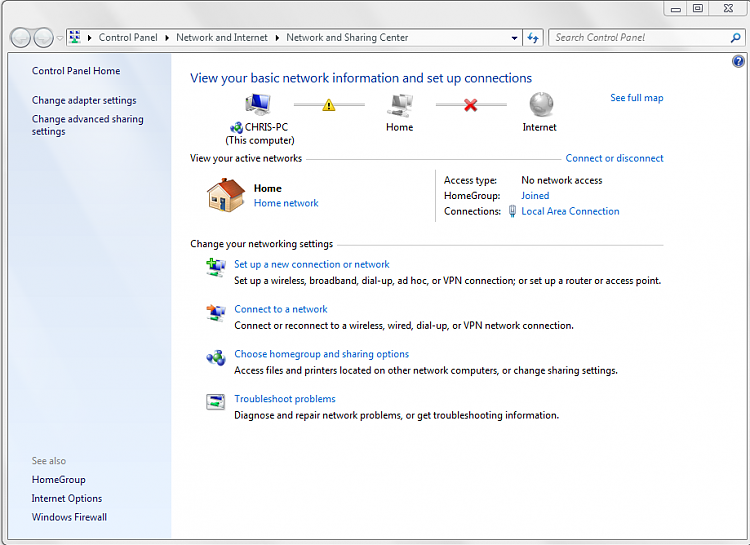Screen dimensions: 750x545
Task: Click the Local Area Connection plug icon
Action: pos(512,211)
